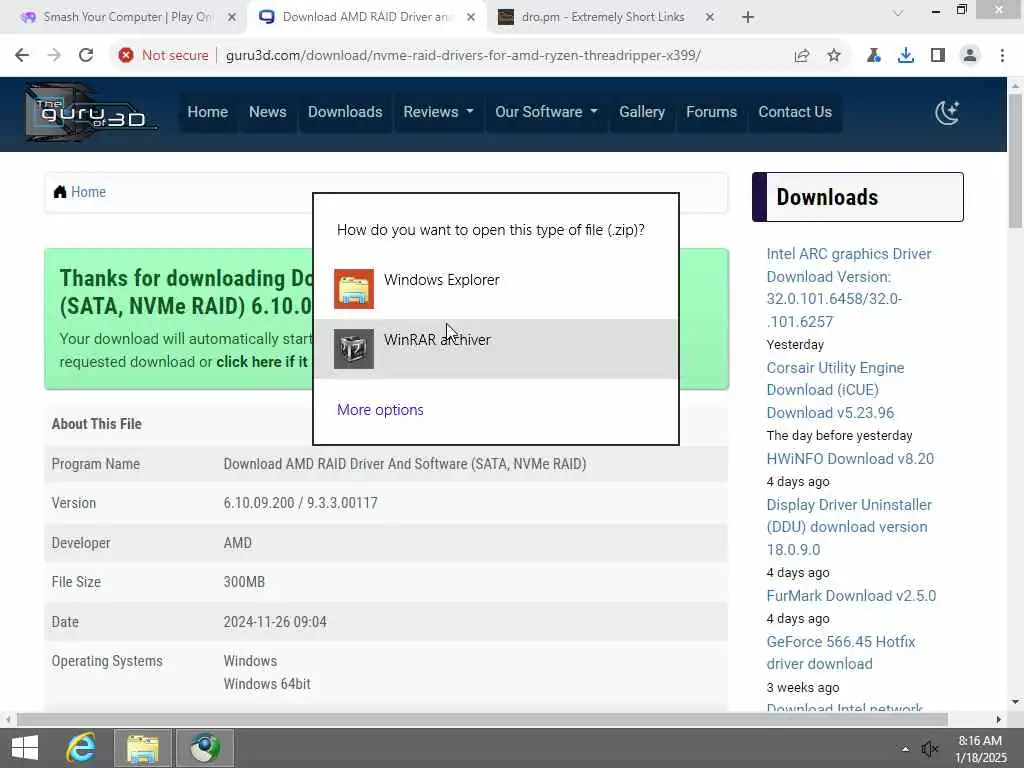Screen dimensions: 1024x768
Task: Open File Explorer from taskbar
Action: [x=143, y=748]
